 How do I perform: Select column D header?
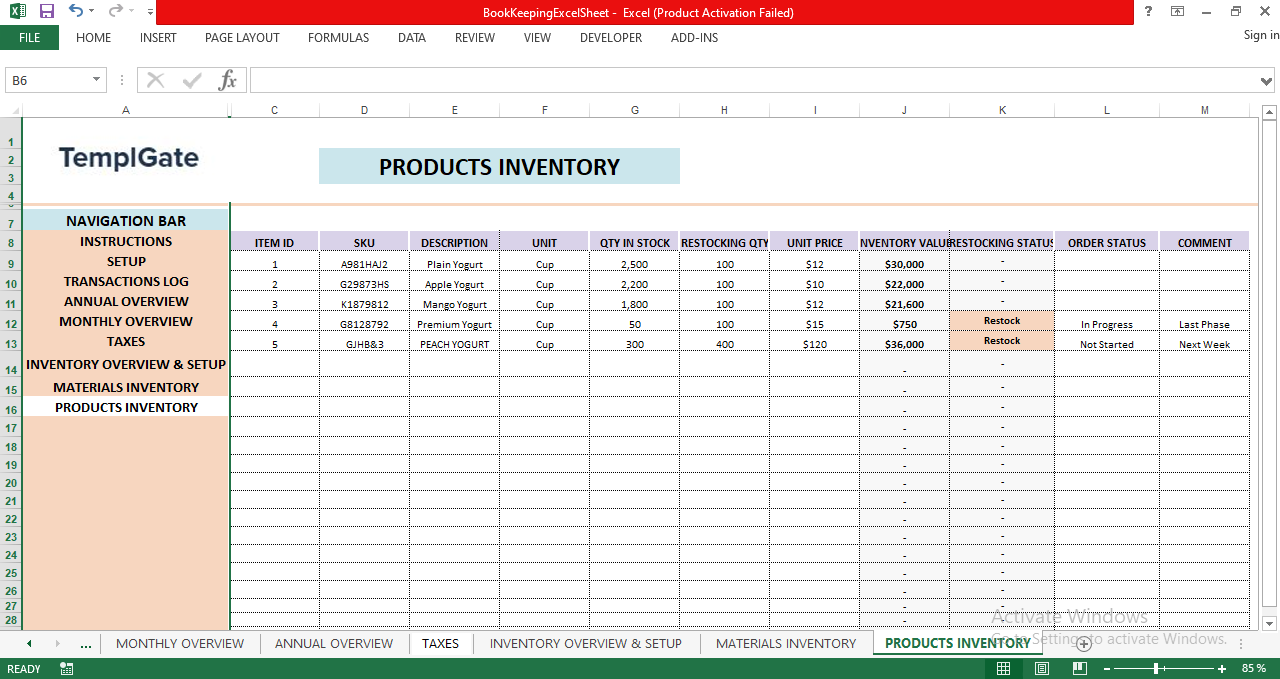pyautogui.click(x=364, y=110)
